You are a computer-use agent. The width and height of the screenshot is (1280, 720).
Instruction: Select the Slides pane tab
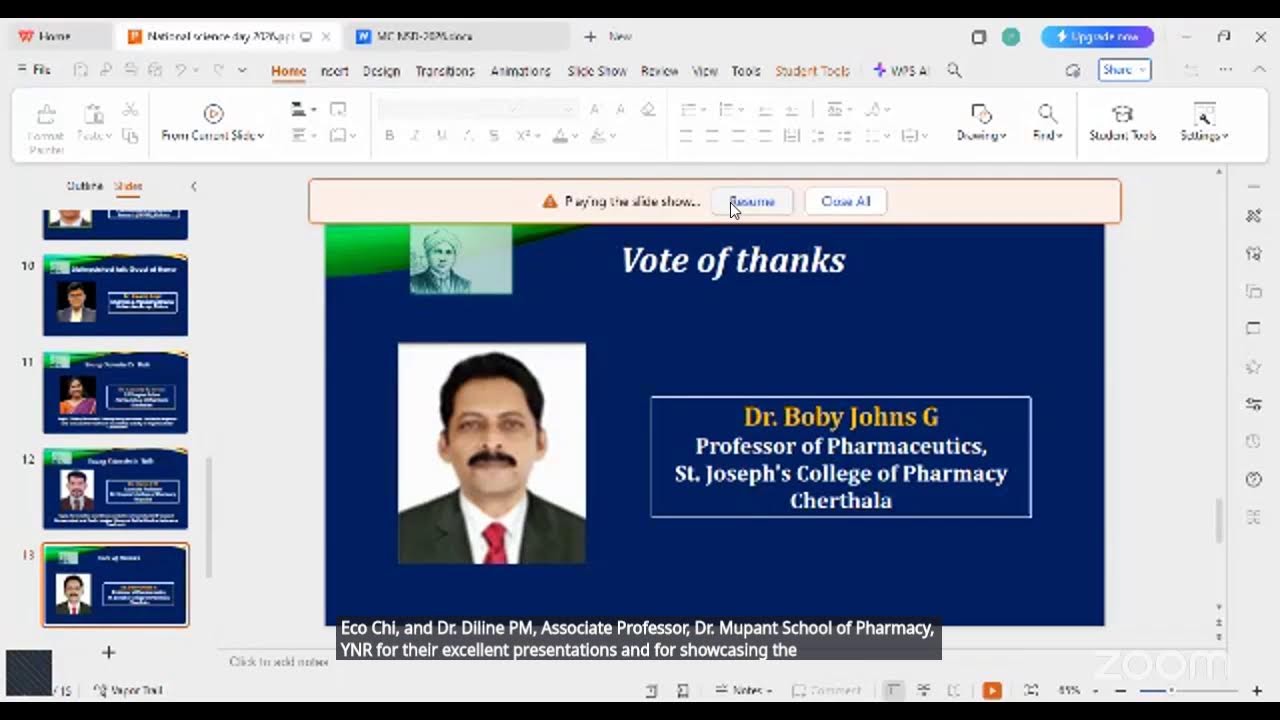[x=128, y=186]
